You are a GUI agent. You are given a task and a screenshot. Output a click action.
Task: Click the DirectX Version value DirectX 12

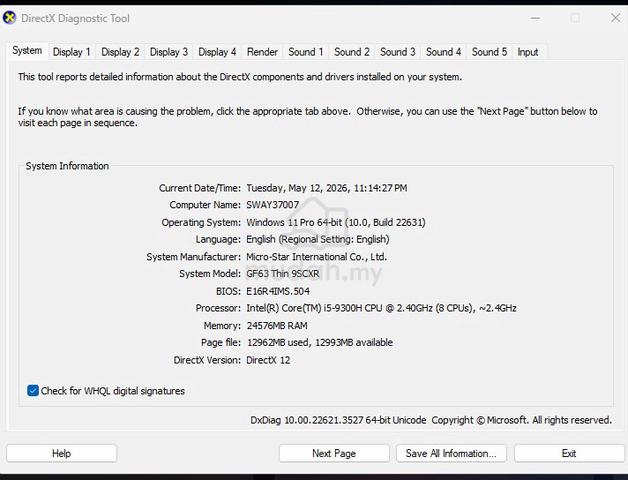pyautogui.click(x=268, y=360)
